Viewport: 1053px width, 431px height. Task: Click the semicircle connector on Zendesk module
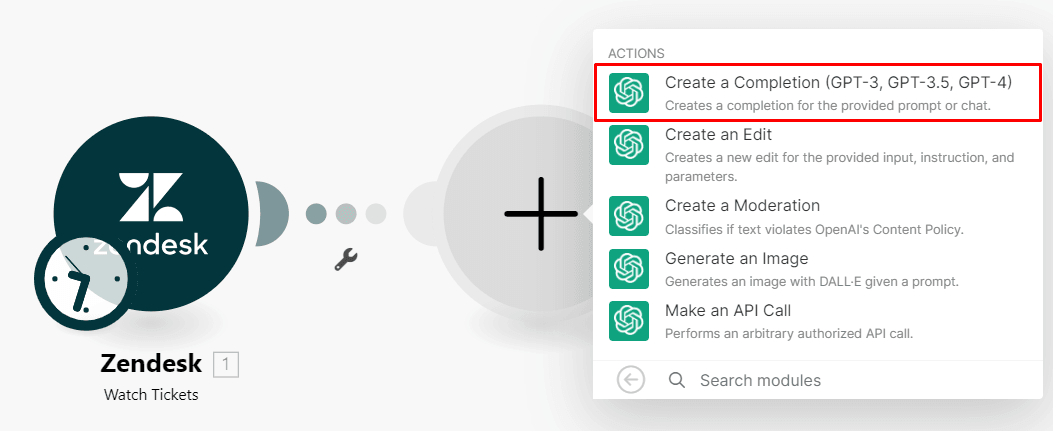click(272, 213)
